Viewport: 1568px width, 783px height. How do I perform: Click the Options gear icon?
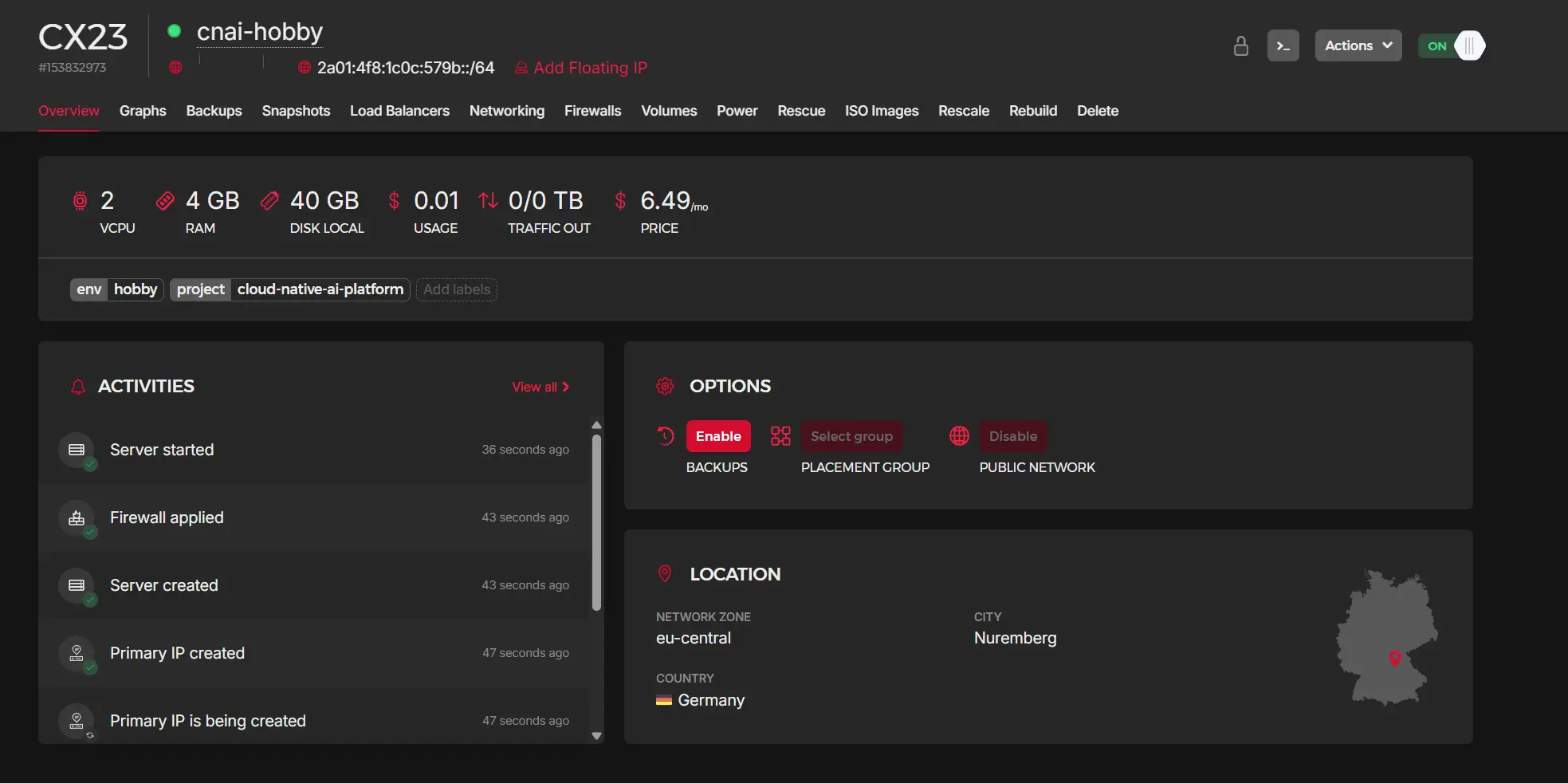click(665, 386)
